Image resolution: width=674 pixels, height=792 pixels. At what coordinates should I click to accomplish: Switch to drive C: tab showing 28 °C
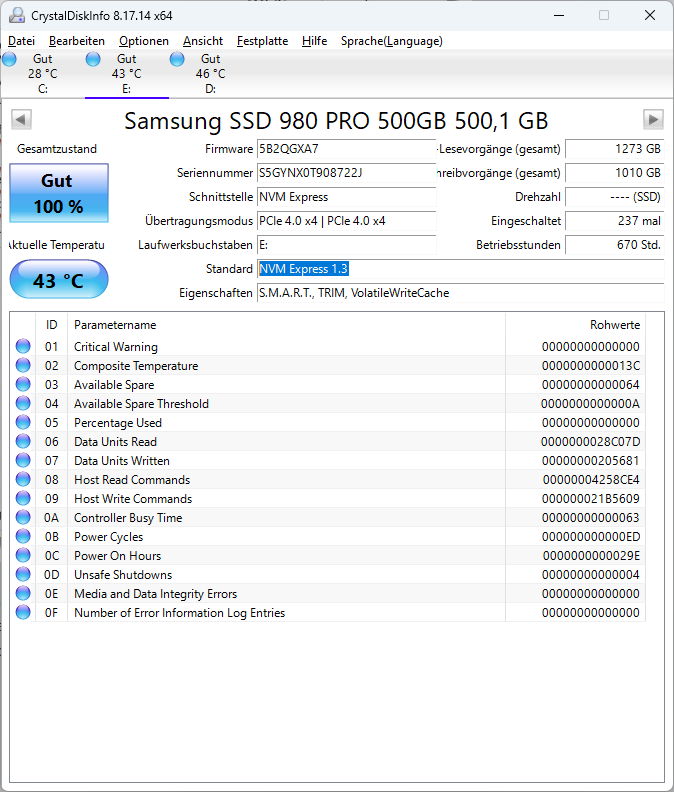tap(42, 74)
